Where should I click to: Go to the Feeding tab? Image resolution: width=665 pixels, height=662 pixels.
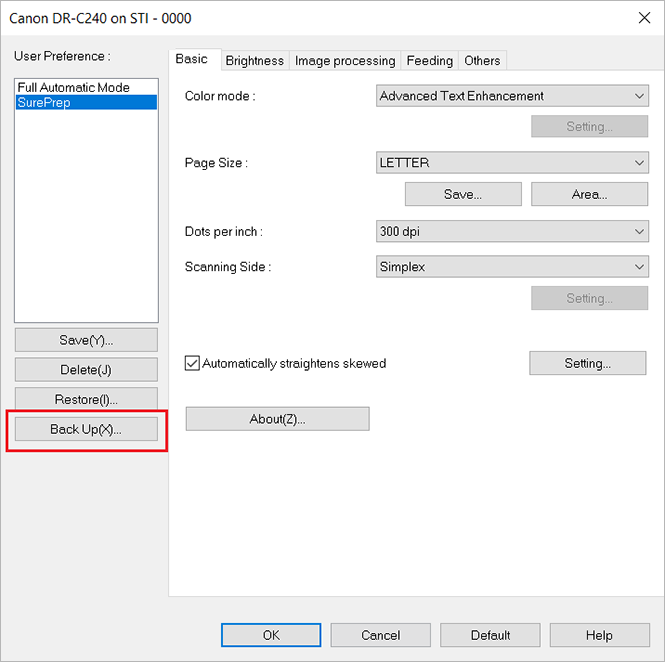(x=429, y=61)
